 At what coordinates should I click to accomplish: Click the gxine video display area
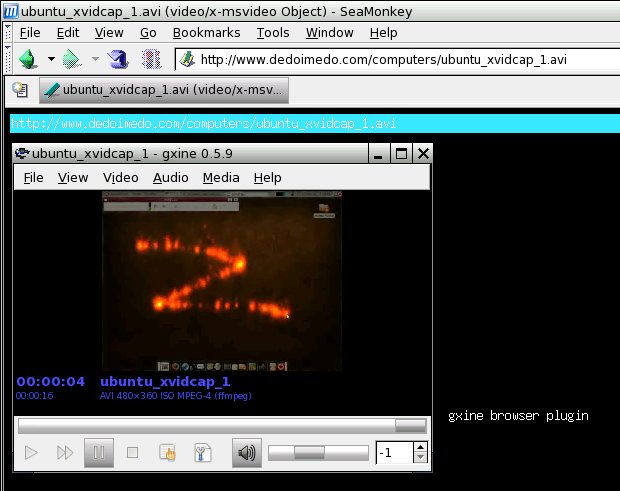point(222,281)
